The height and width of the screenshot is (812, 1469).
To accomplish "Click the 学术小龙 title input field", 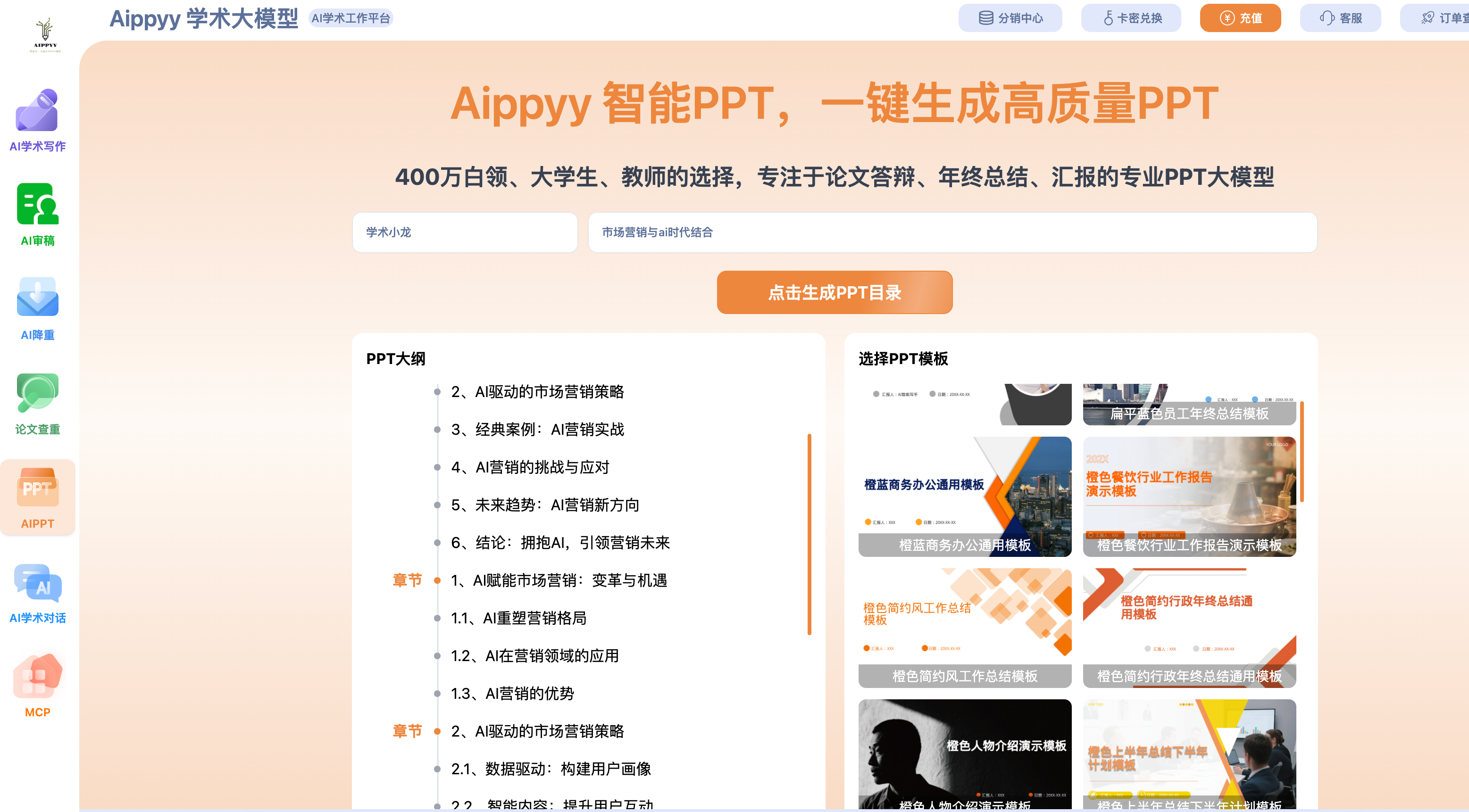I will point(465,232).
